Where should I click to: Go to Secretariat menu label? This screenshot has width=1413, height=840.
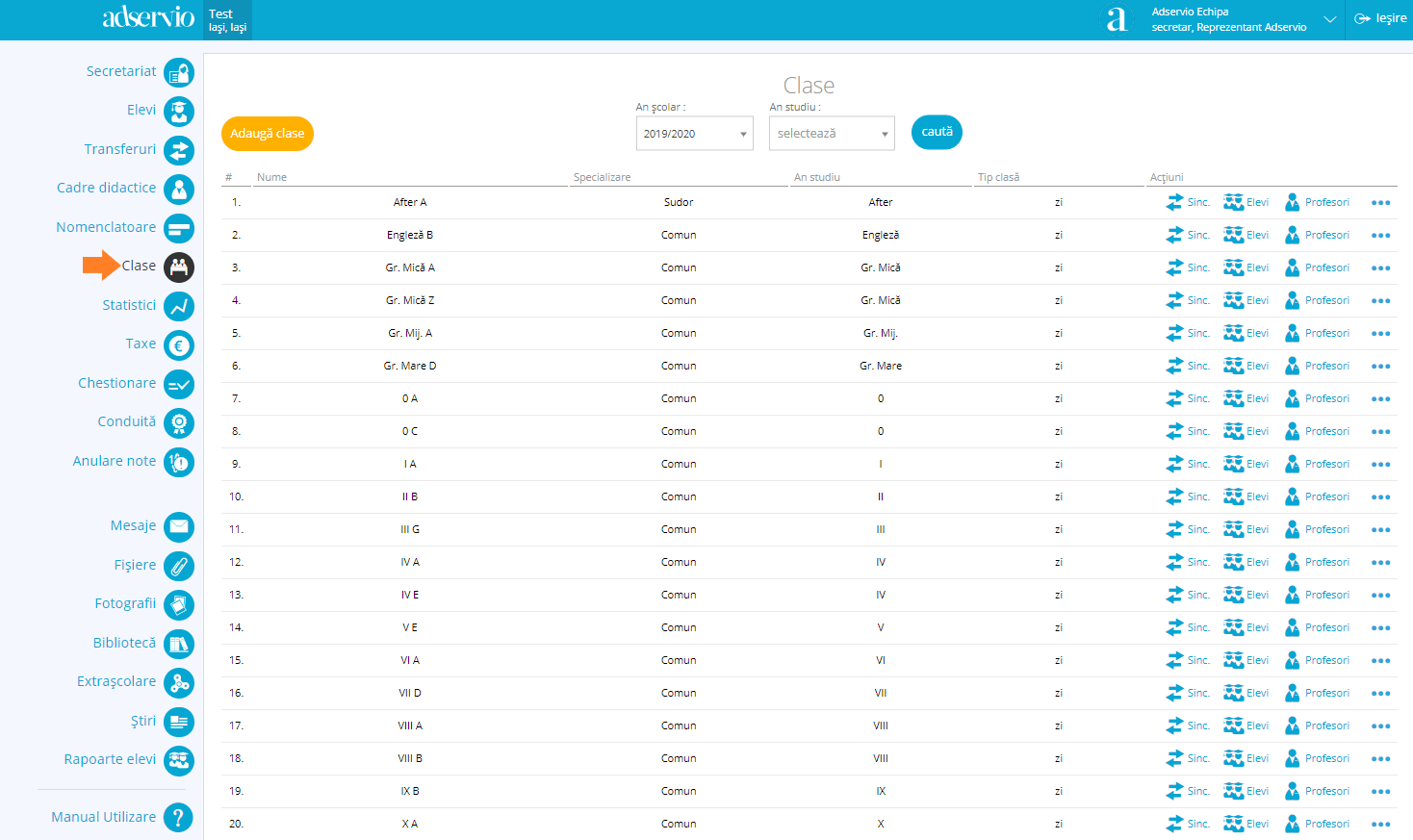pos(121,71)
